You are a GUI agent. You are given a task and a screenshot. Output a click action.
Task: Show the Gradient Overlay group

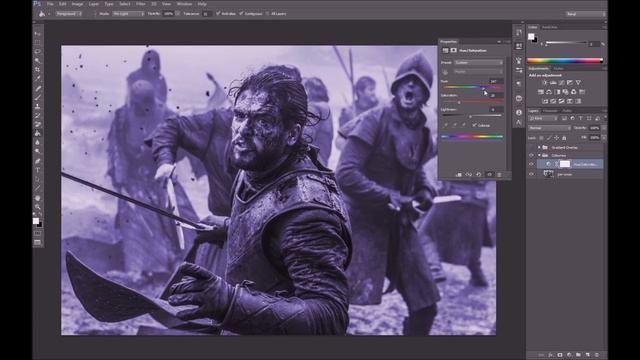pyautogui.click(x=531, y=147)
